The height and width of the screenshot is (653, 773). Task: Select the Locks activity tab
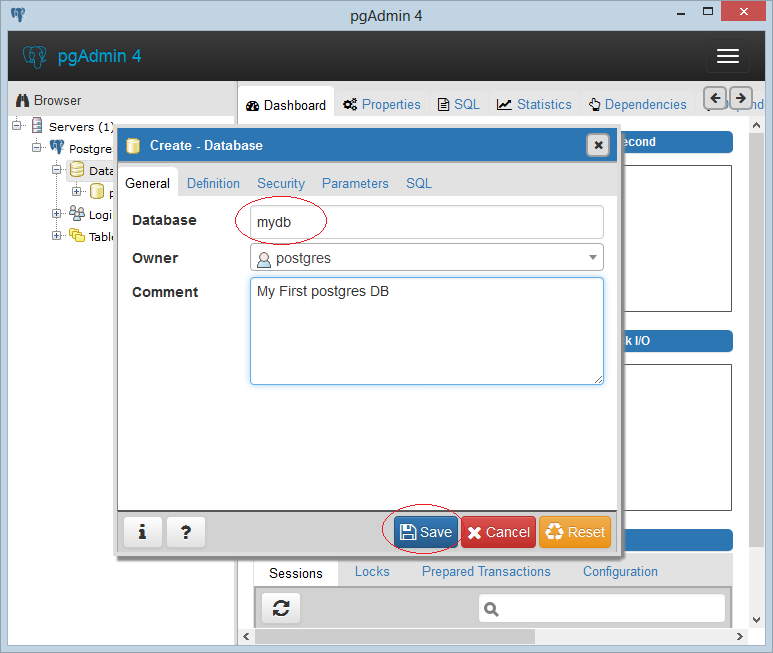point(372,572)
